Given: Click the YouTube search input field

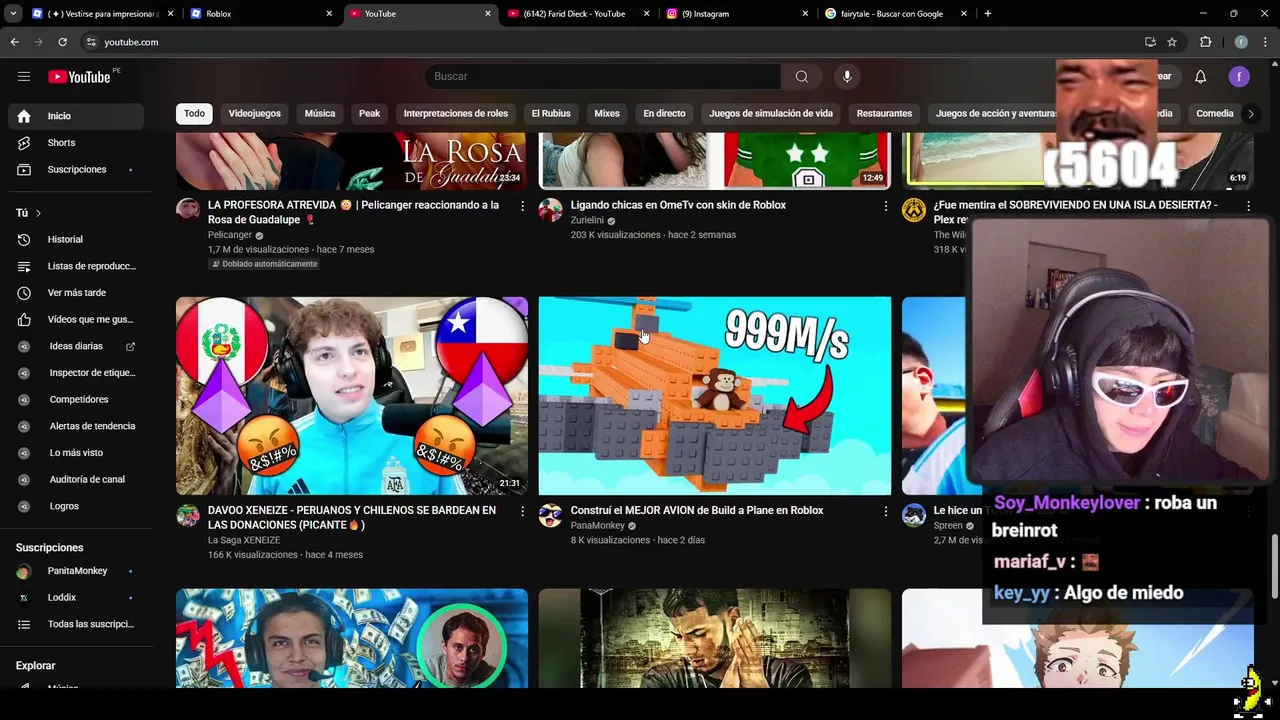Looking at the screenshot, I should coord(603,76).
